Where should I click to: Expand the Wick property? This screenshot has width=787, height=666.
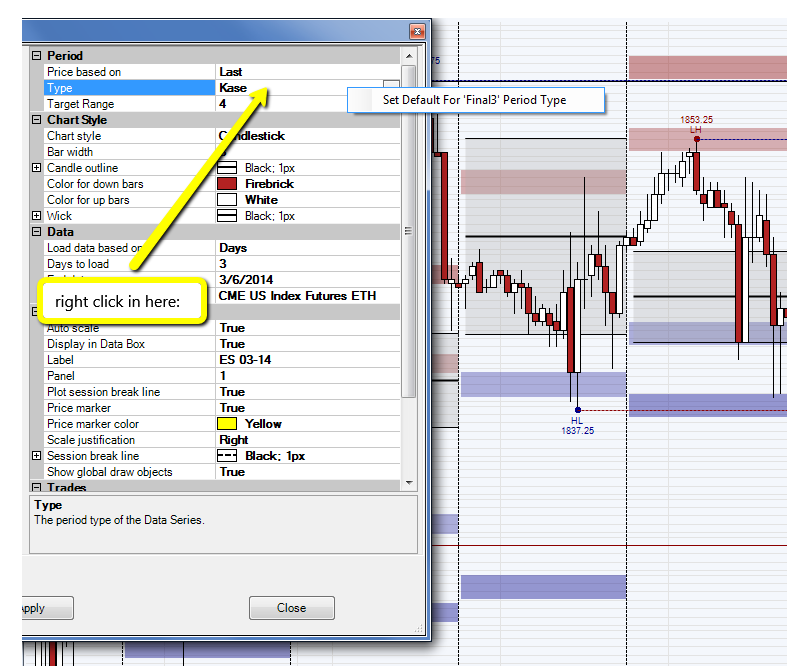(36, 216)
